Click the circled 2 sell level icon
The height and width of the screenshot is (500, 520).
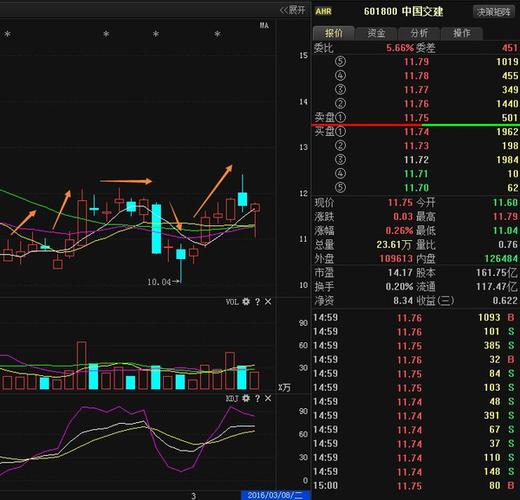click(340, 104)
